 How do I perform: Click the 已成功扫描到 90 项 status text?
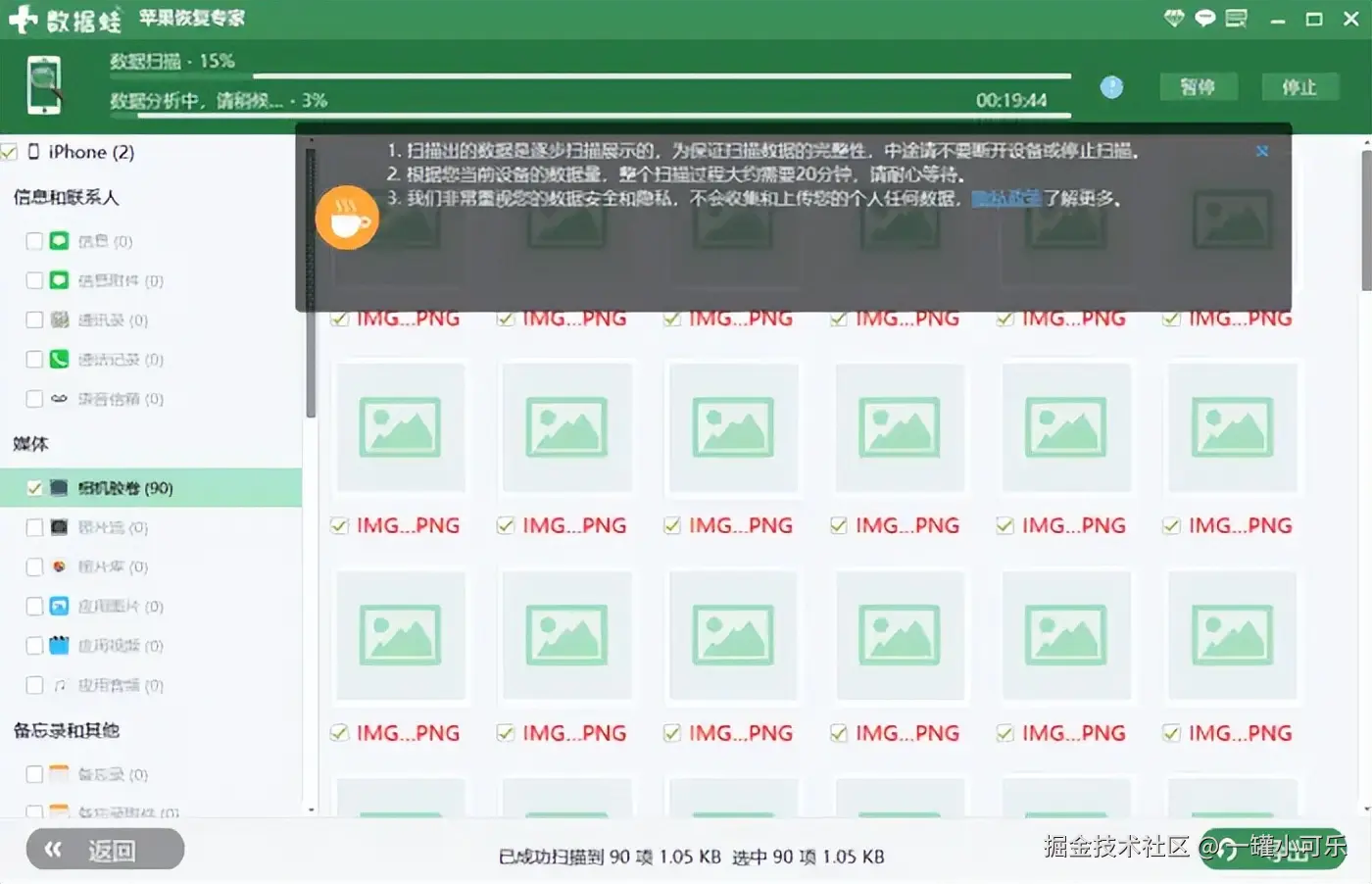610,857
